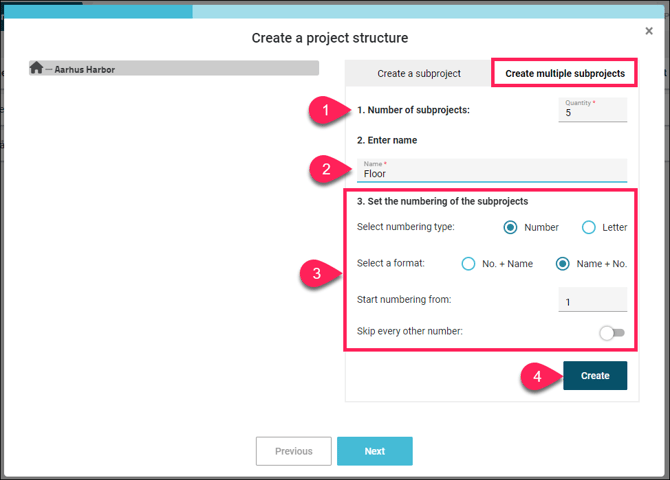Go to the Next step
This screenshot has width=670, height=480.
click(x=374, y=451)
